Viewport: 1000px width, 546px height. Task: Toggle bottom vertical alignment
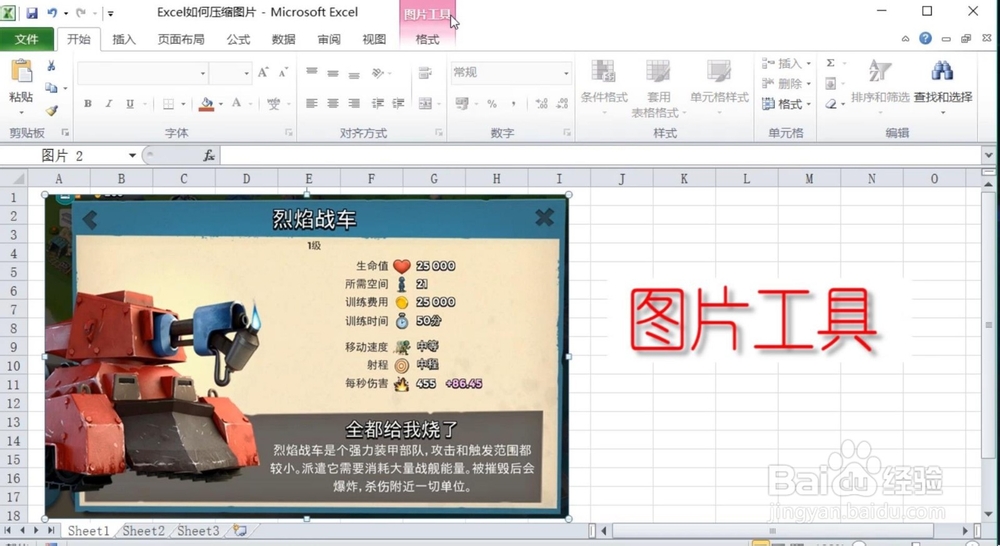354,73
